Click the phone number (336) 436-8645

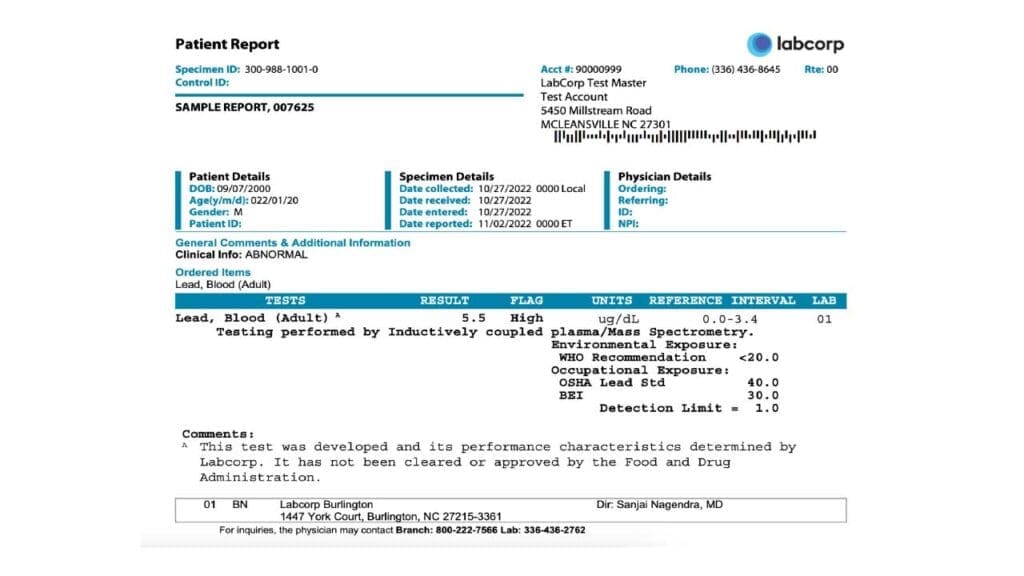point(745,70)
